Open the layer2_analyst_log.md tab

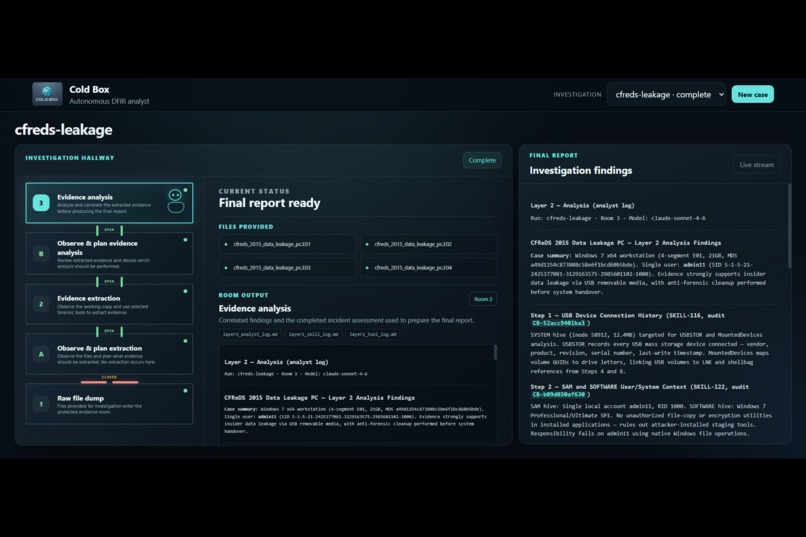coord(250,334)
